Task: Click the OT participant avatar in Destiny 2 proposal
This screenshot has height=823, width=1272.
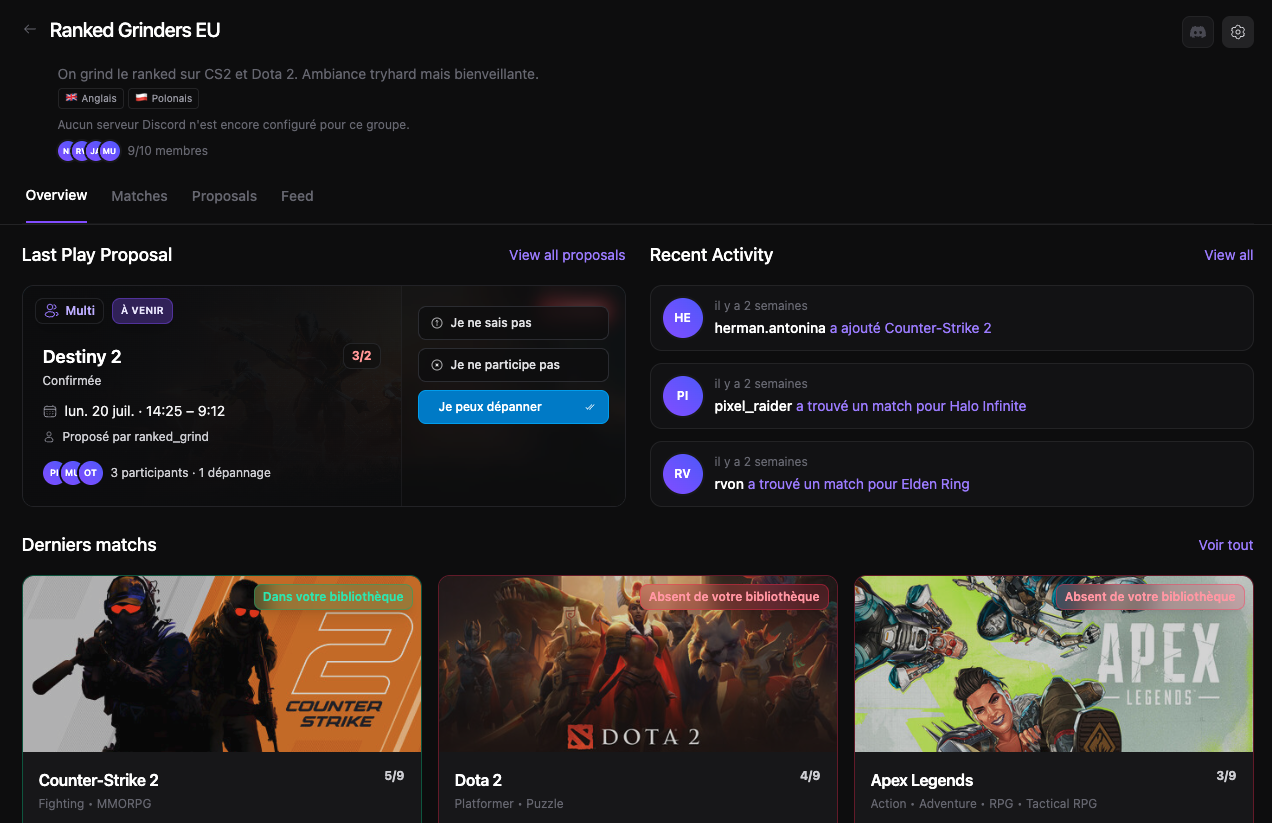Action: point(91,473)
